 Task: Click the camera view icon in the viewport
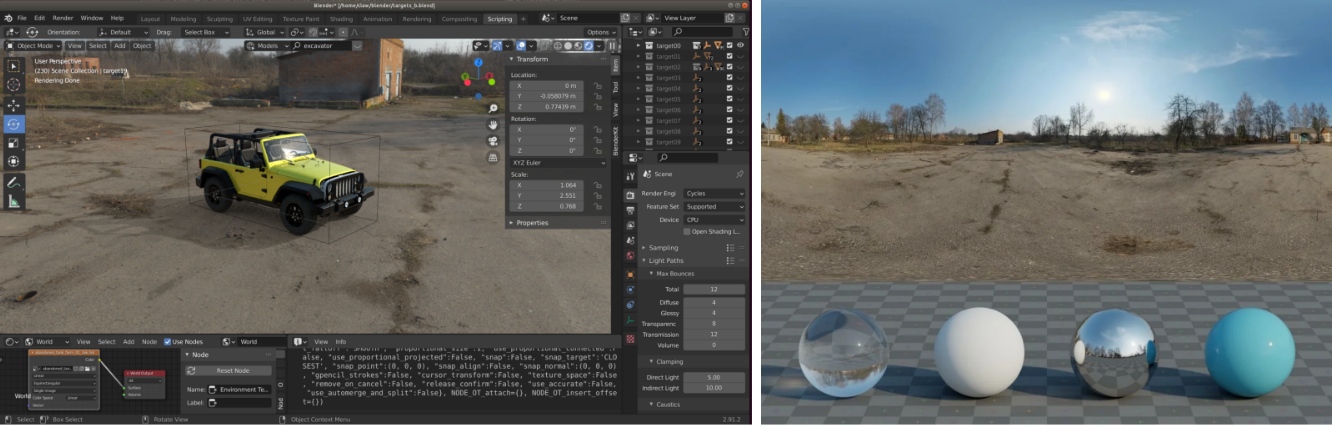click(x=493, y=141)
